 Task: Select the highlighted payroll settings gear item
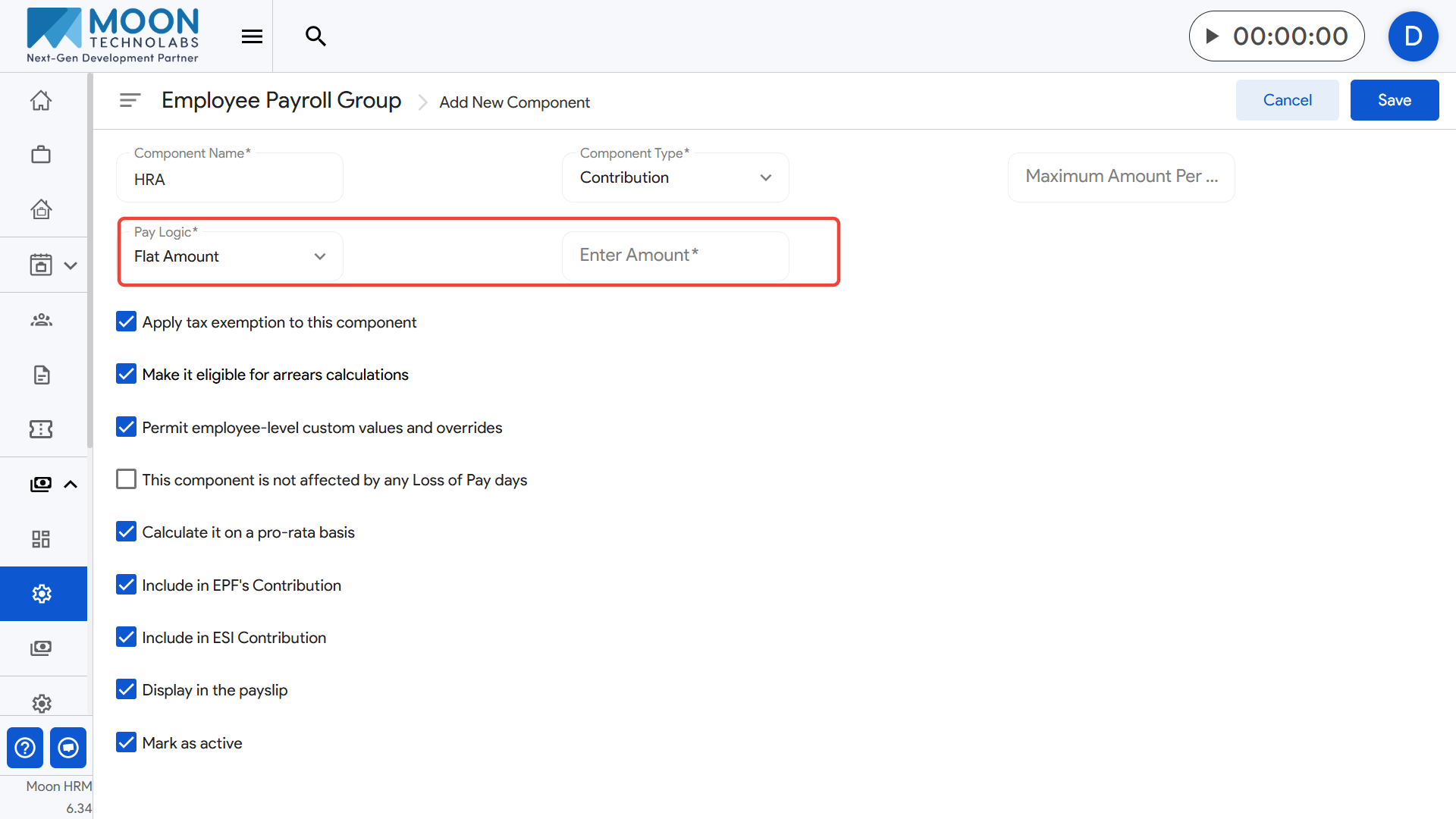tap(42, 594)
